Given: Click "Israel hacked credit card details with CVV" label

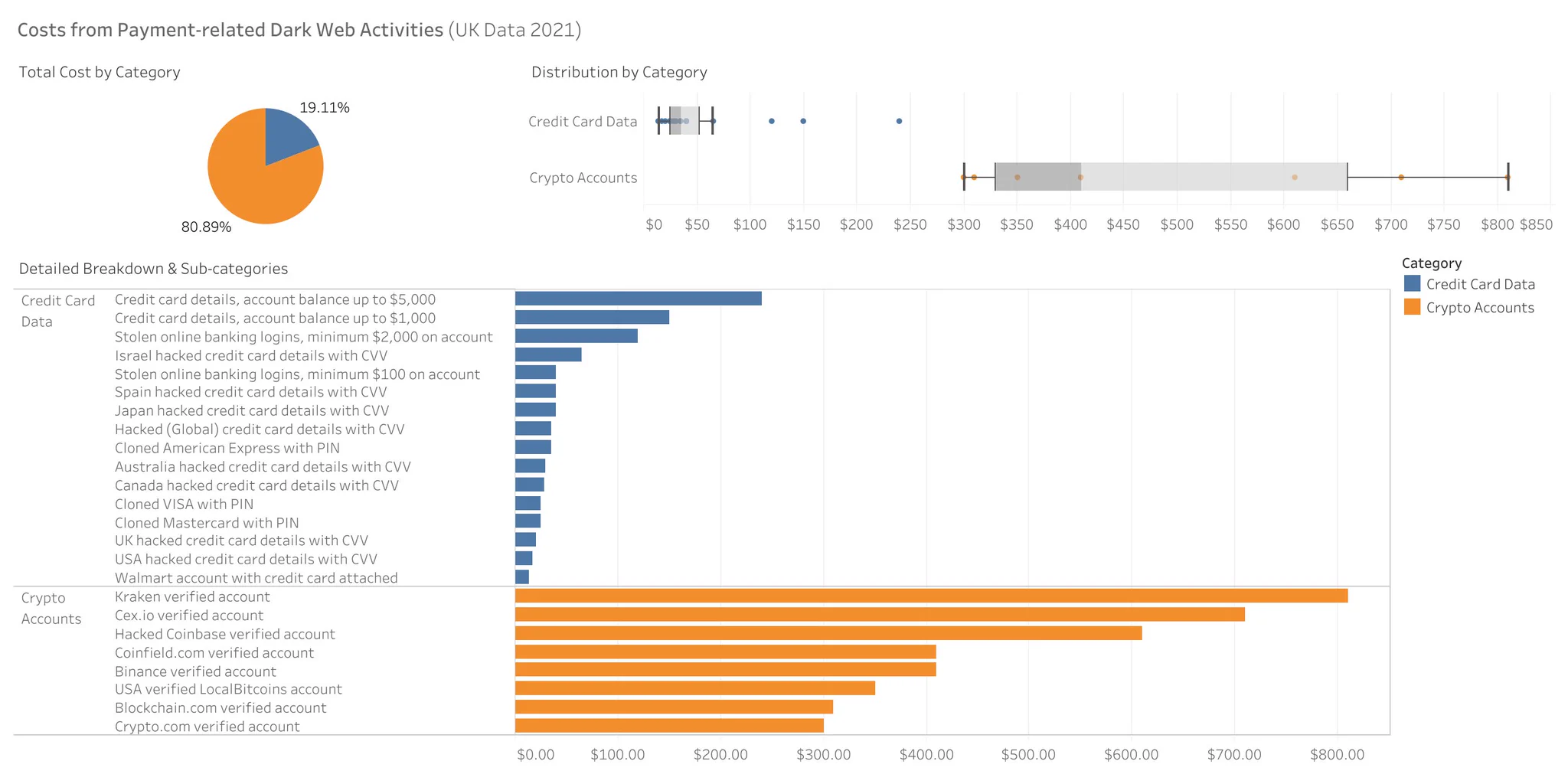Looking at the screenshot, I should pos(251,355).
